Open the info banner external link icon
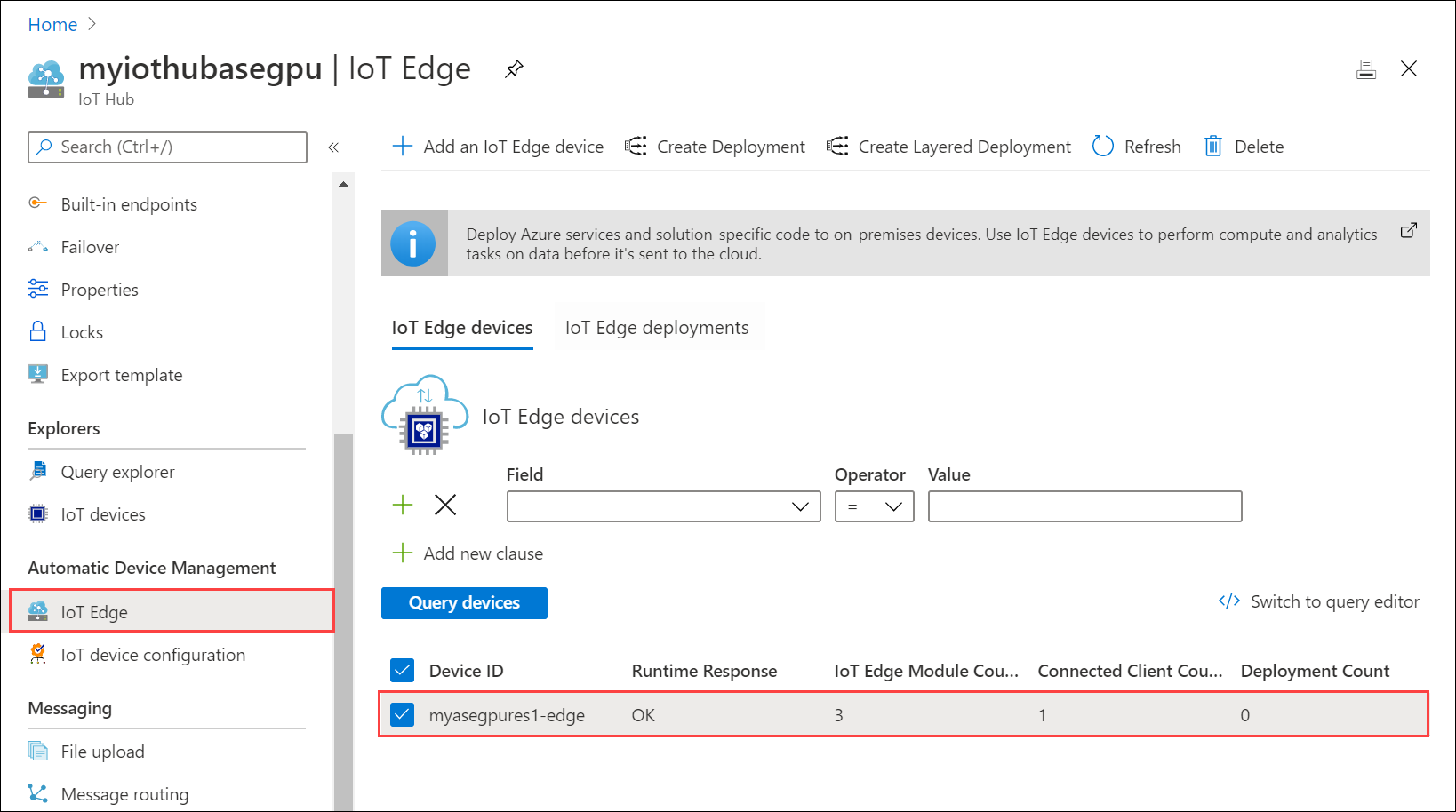Image resolution: width=1456 pixels, height=812 pixels. [1409, 229]
